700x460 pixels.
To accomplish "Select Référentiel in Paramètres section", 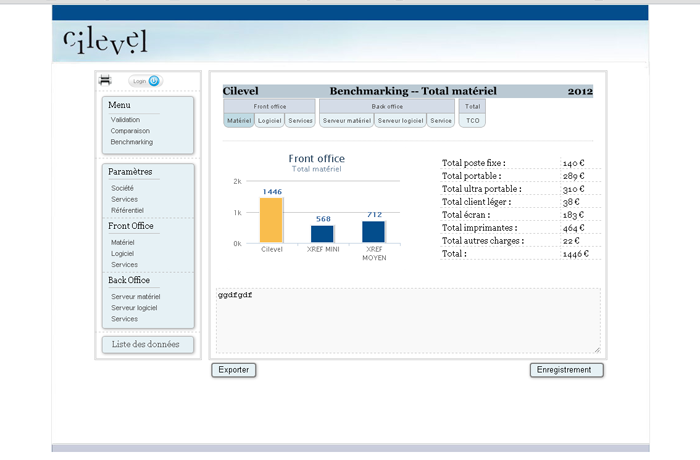I will 127,210.
